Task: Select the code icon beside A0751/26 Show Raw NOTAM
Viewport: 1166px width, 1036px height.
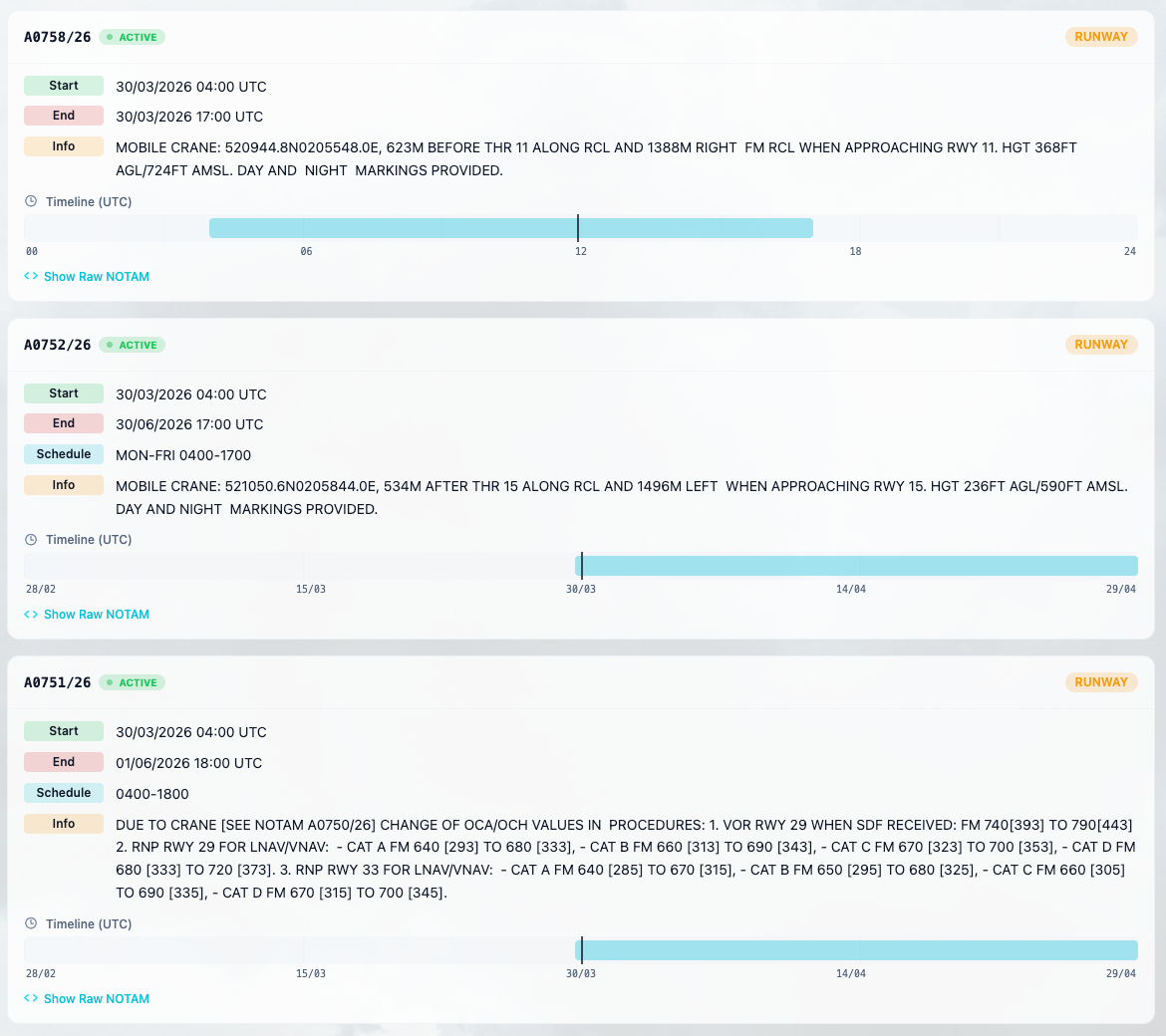Action: (30, 998)
